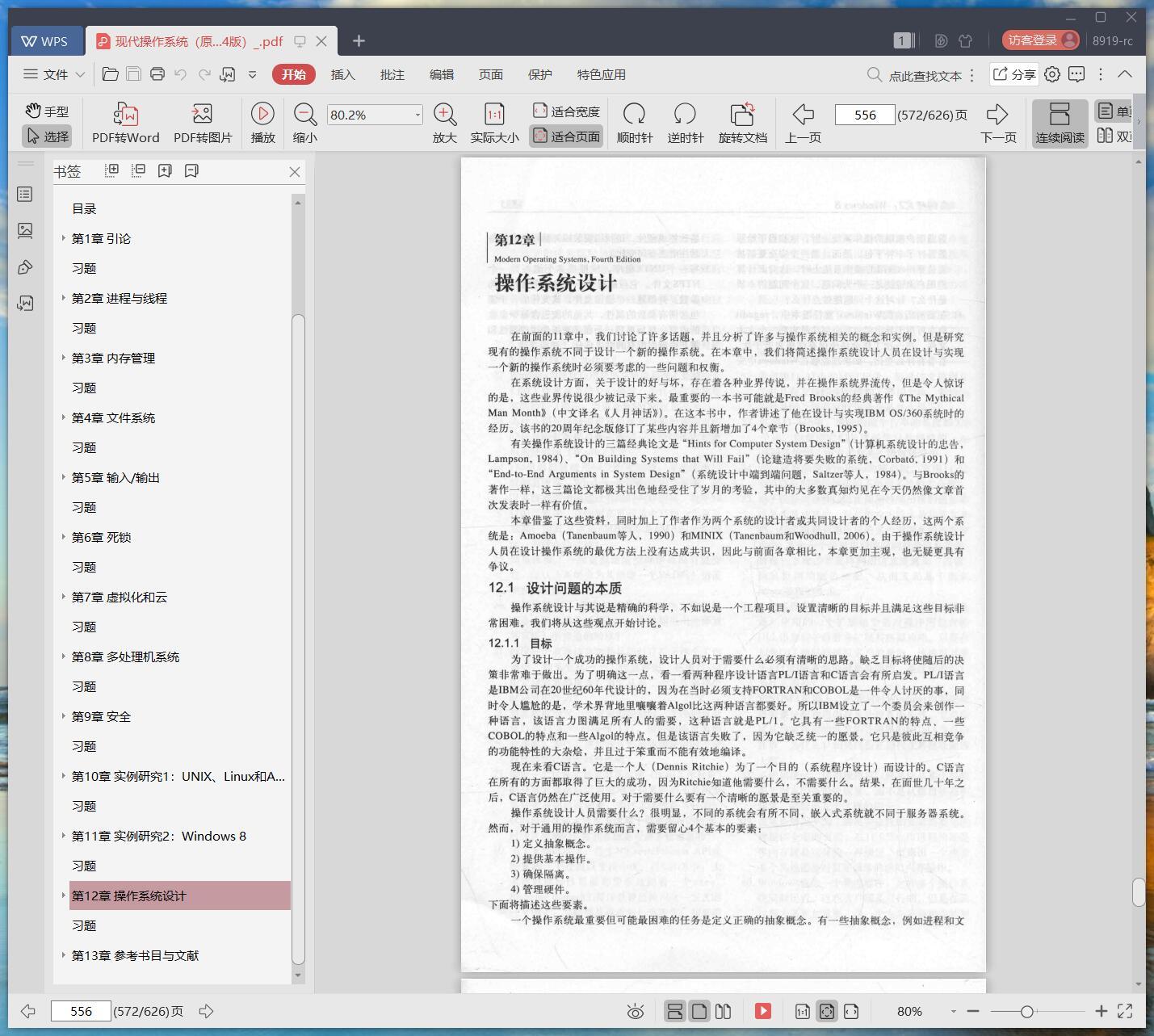1154x1036 pixels.
Task: Switch to WPS home tab
Action: (45, 41)
